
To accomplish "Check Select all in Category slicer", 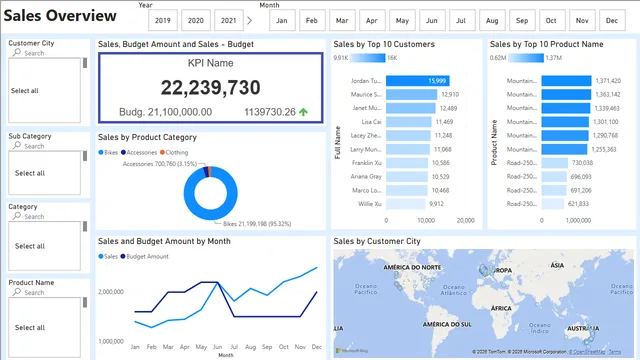I will (x=30, y=246).
